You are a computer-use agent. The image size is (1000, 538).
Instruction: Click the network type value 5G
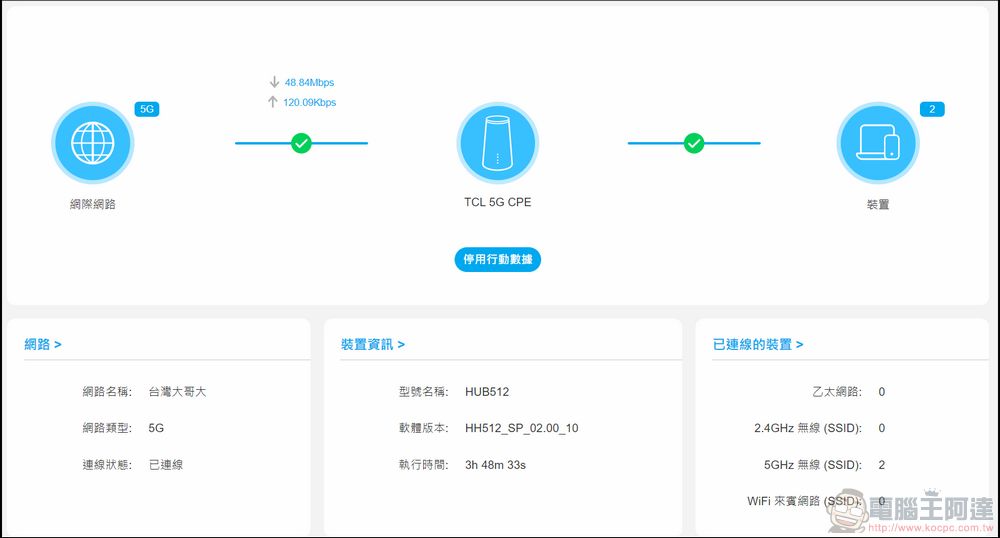156,428
